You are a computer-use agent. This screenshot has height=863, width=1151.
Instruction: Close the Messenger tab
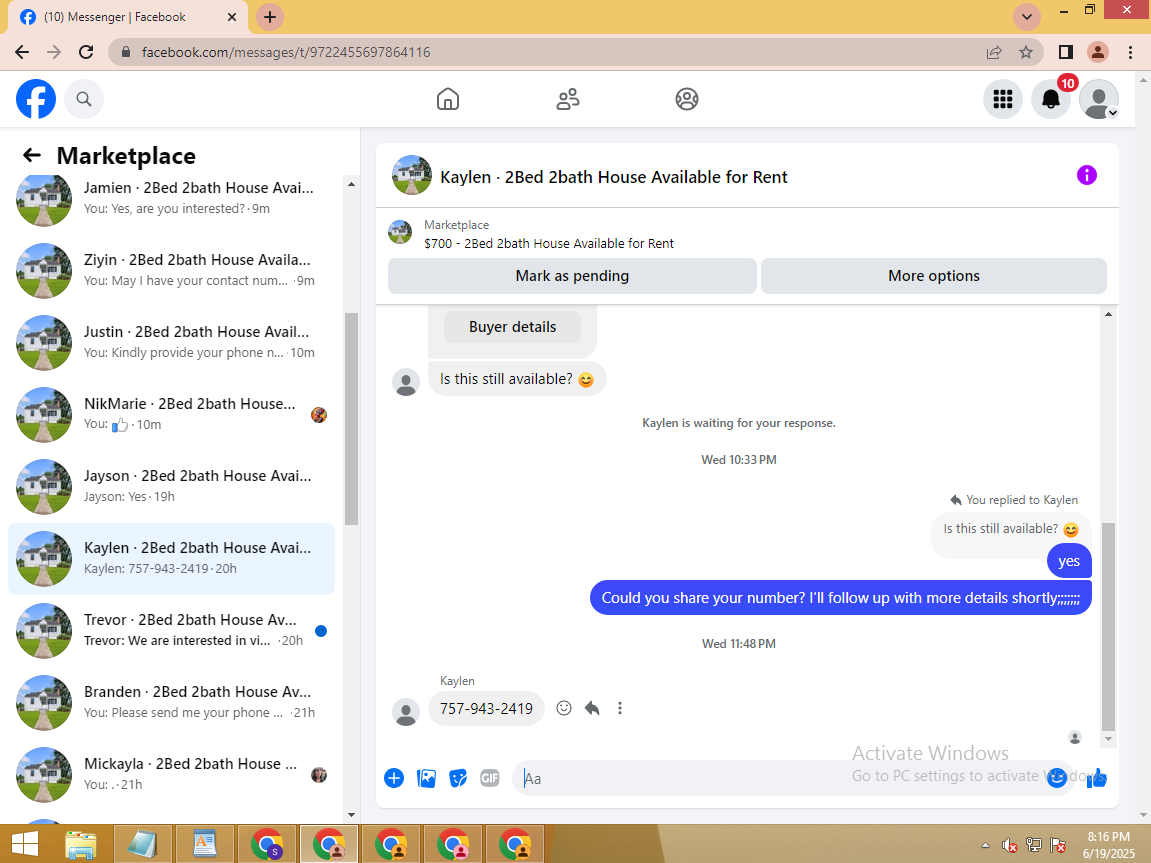coord(232,17)
